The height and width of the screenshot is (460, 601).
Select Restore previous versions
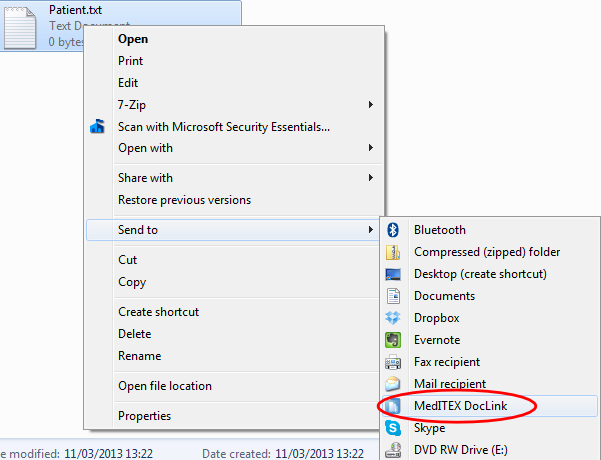point(184,200)
